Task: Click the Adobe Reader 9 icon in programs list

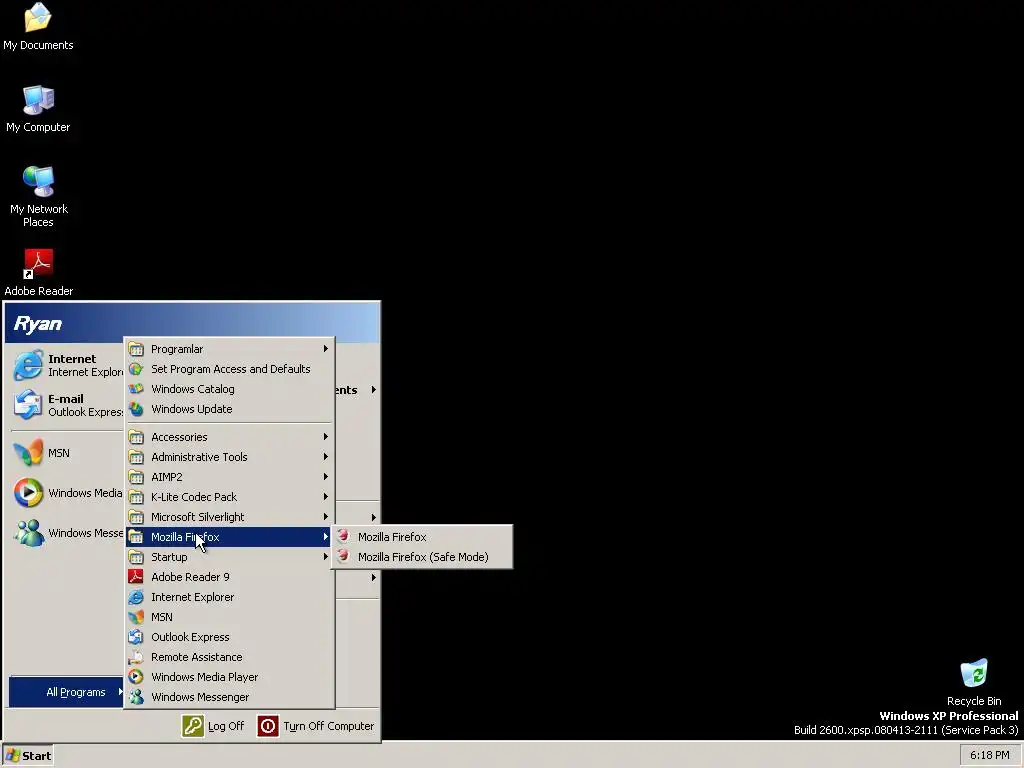Action: (136, 577)
